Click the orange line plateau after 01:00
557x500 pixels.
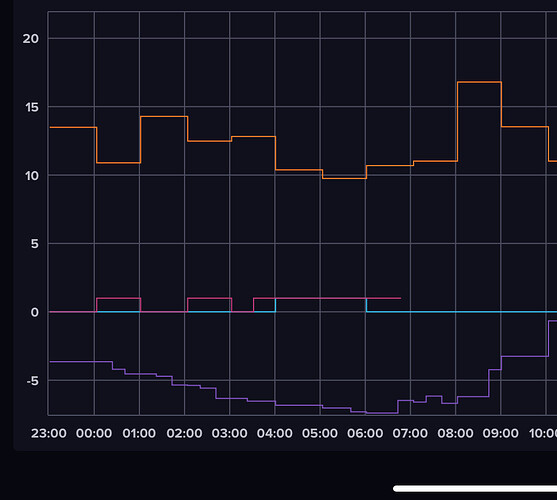pyautogui.click(x=164, y=116)
